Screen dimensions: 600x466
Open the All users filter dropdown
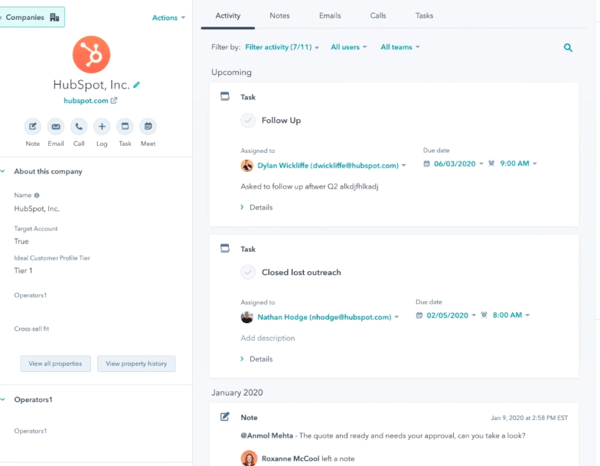pos(349,47)
